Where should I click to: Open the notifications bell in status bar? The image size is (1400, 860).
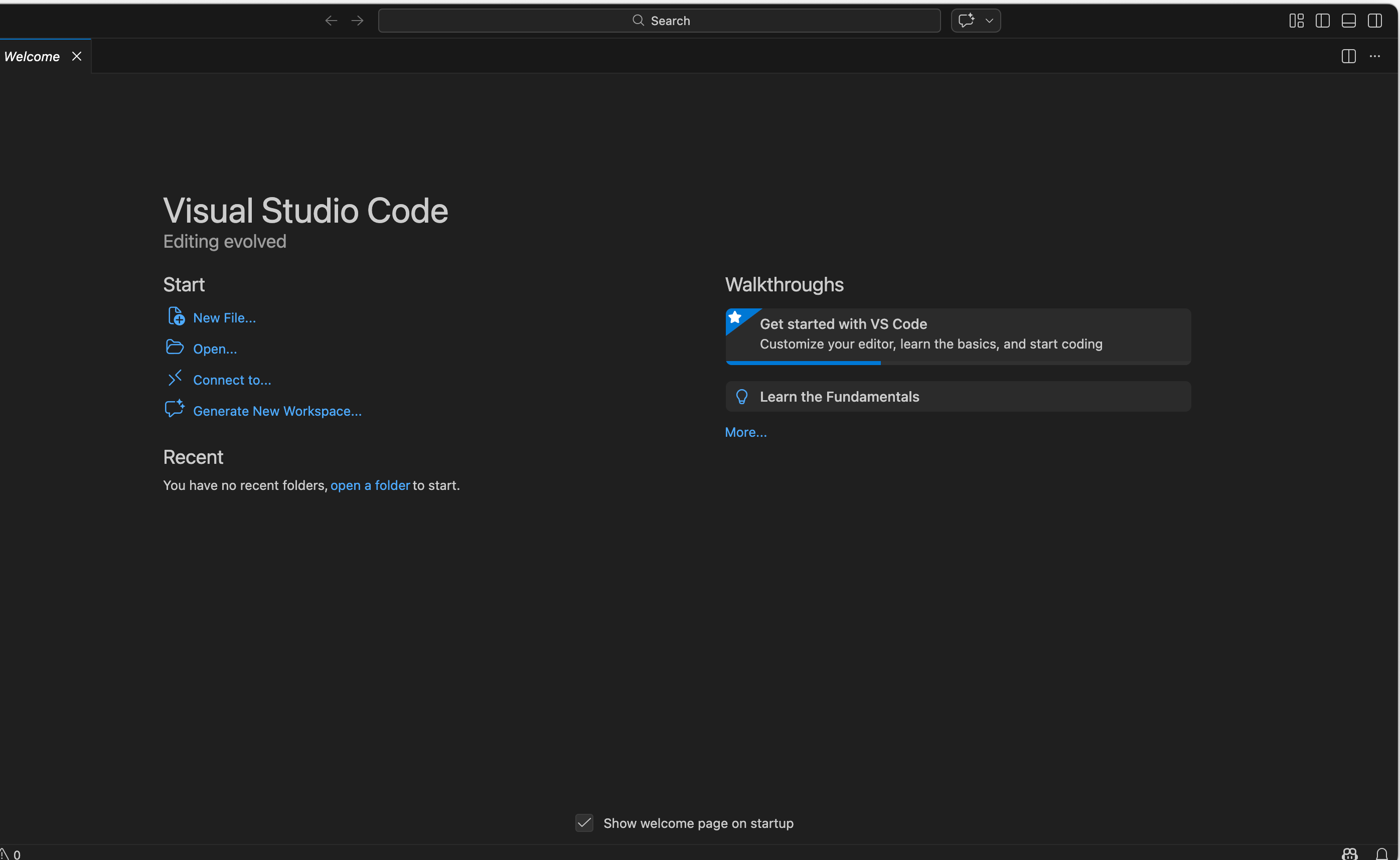click(1381, 853)
